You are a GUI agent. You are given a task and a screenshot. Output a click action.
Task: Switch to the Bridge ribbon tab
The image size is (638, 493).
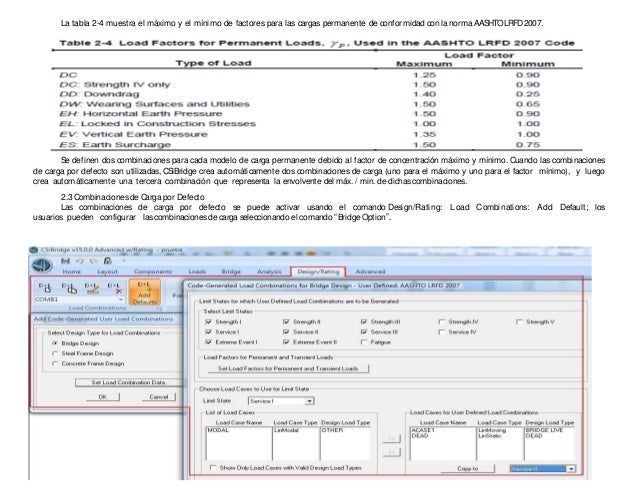pos(231,271)
